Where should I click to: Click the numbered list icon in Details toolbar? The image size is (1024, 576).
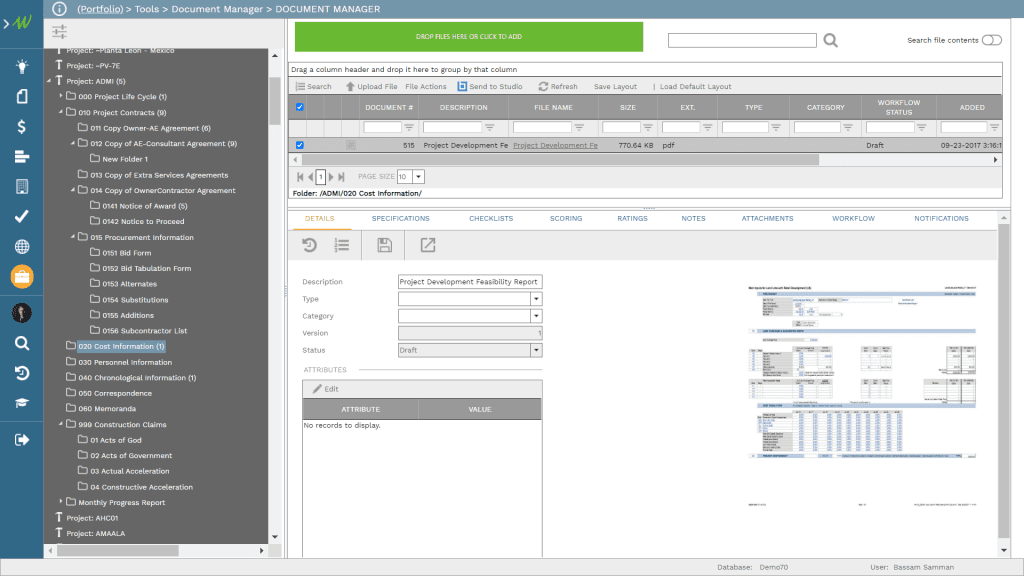click(x=342, y=245)
